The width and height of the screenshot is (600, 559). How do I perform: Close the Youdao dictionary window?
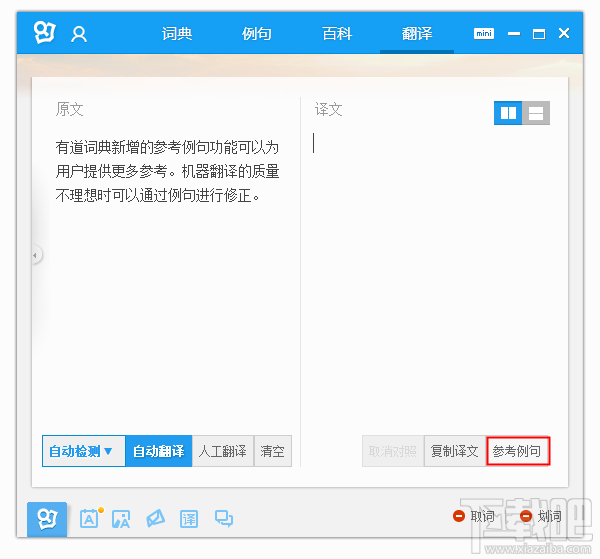tap(564, 33)
